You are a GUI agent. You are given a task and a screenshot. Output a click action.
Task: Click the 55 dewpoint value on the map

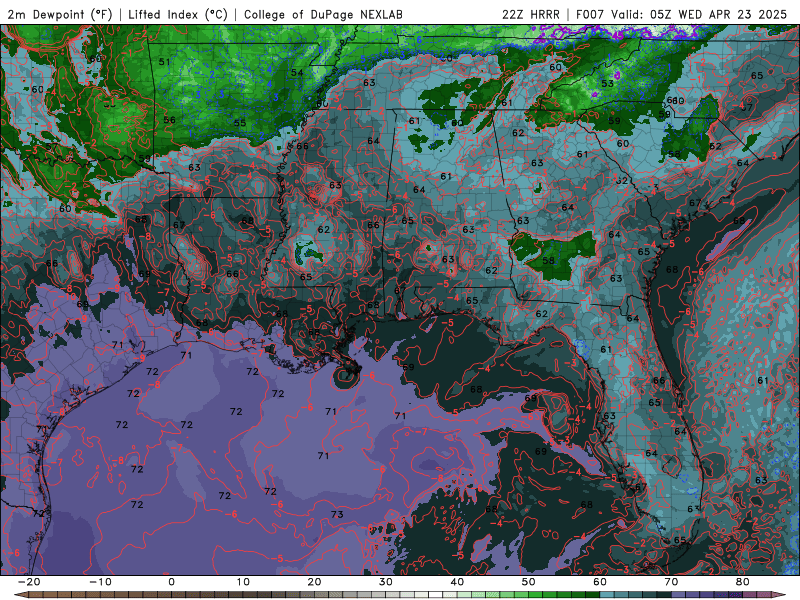[240, 123]
